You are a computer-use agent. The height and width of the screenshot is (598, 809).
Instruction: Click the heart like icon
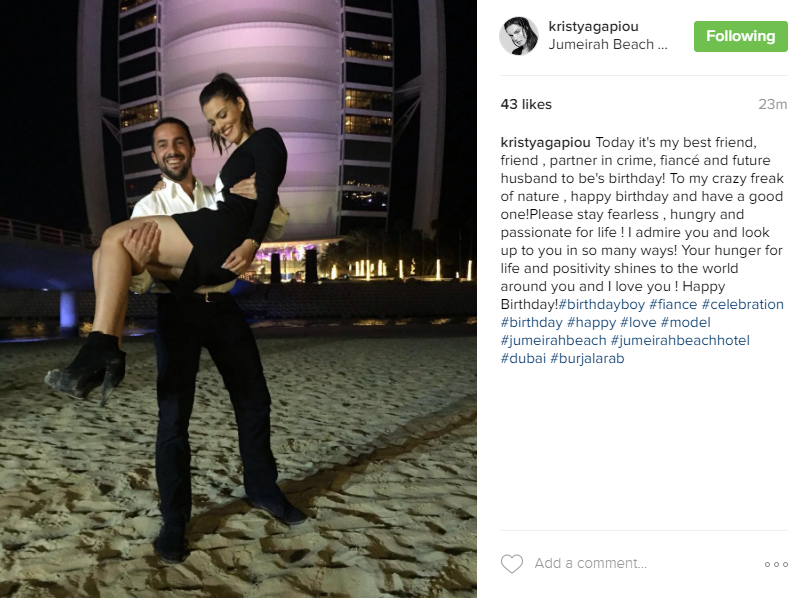click(512, 563)
